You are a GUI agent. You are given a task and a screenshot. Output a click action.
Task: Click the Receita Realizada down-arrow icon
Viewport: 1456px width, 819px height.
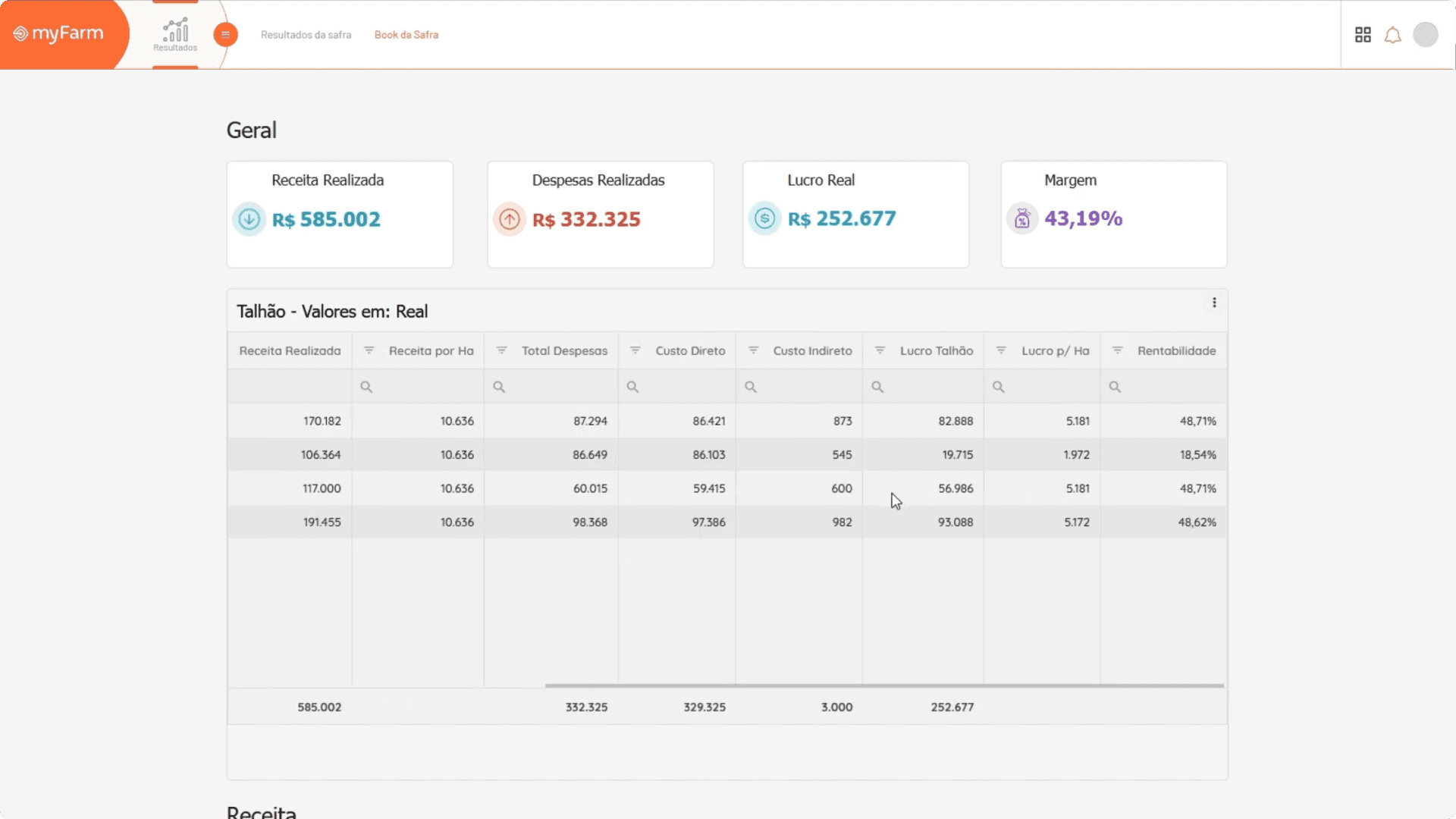pyautogui.click(x=249, y=219)
